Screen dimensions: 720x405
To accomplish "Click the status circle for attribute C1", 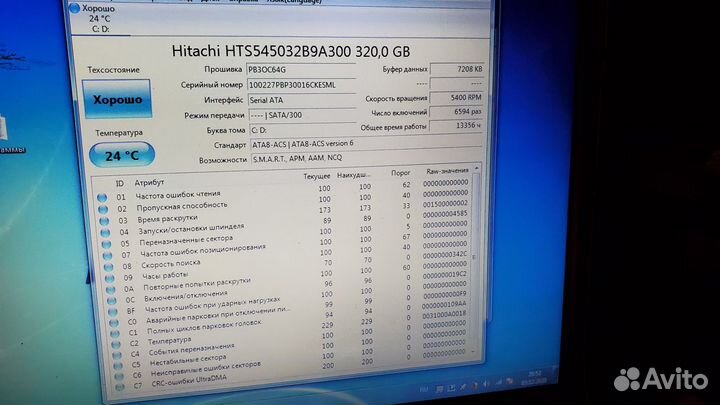I will (x=115, y=333).
